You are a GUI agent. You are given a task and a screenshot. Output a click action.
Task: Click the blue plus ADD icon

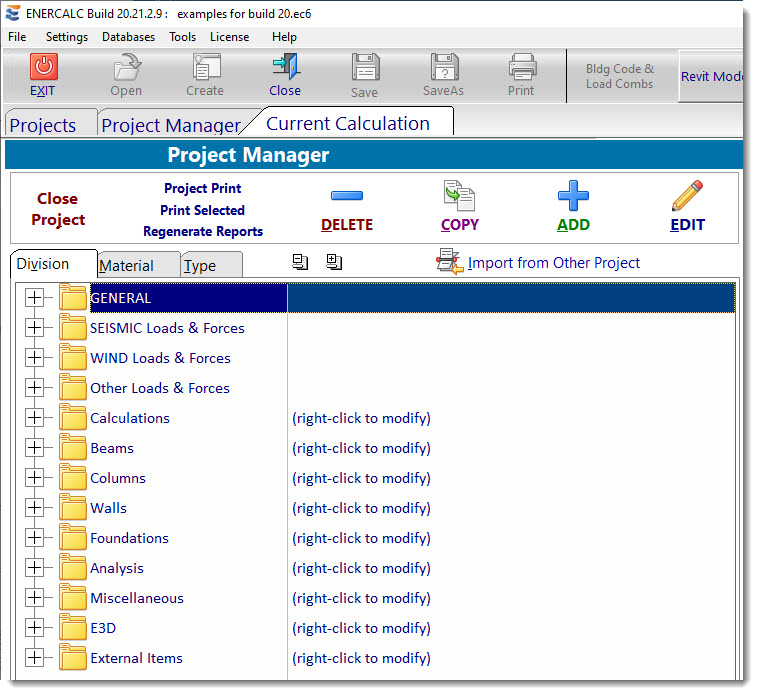coord(573,196)
